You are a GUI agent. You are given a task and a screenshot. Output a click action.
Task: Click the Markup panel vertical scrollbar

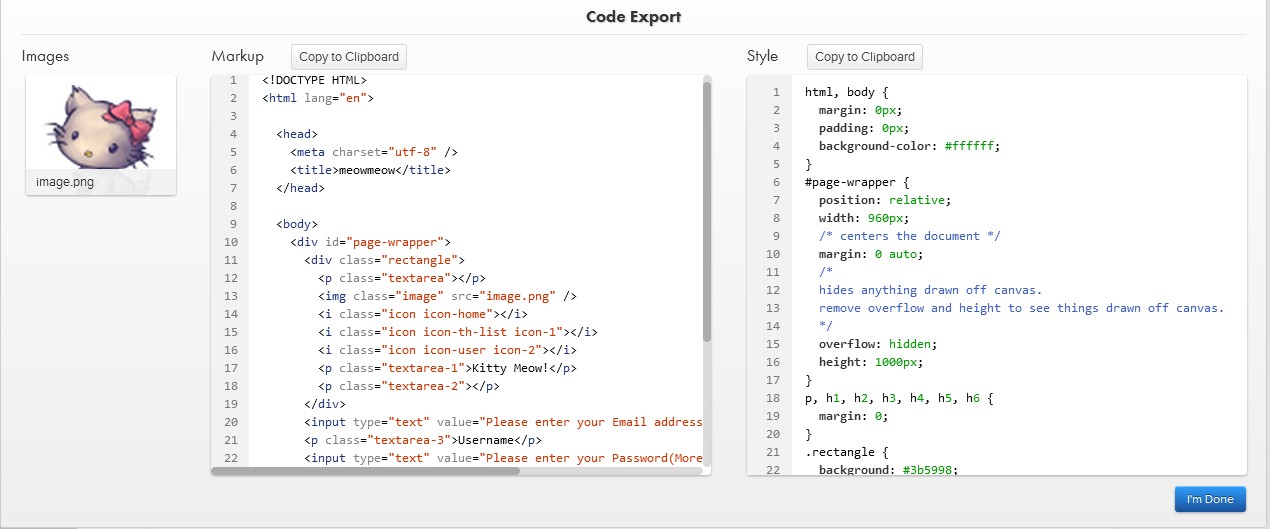click(x=707, y=212)
